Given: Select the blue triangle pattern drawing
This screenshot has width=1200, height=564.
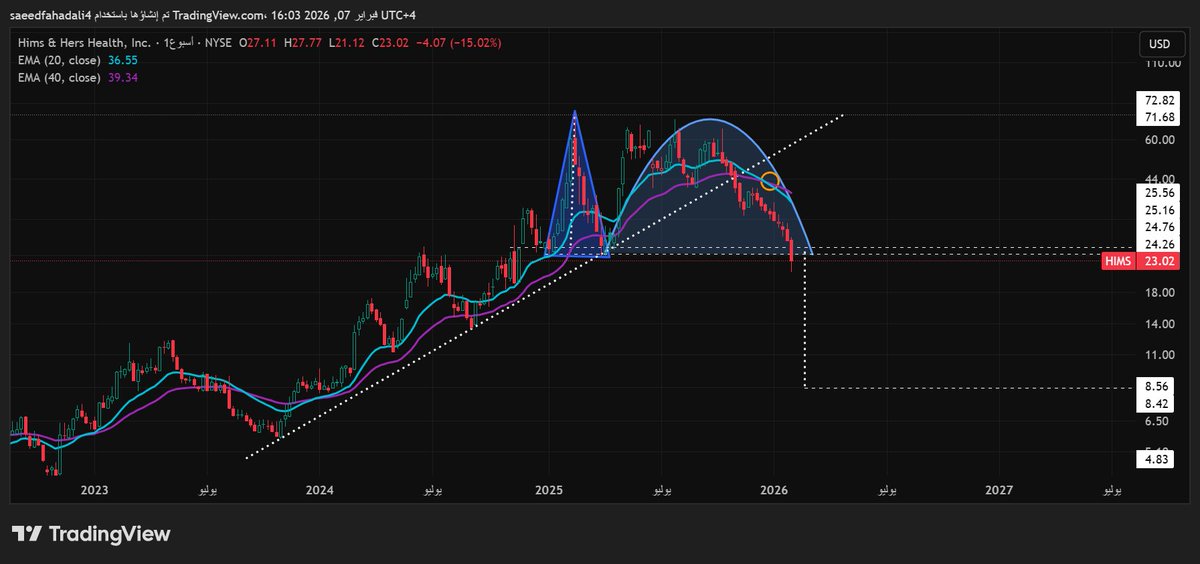Looking at the screenshot, I should (575, 185).
